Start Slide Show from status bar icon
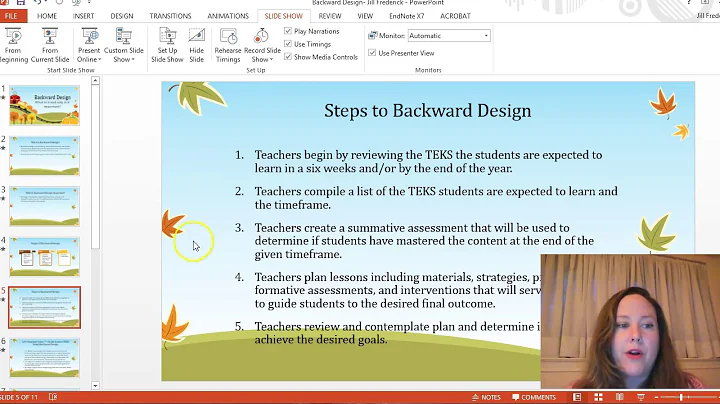720x404 pixels. [x=641, y=397]
